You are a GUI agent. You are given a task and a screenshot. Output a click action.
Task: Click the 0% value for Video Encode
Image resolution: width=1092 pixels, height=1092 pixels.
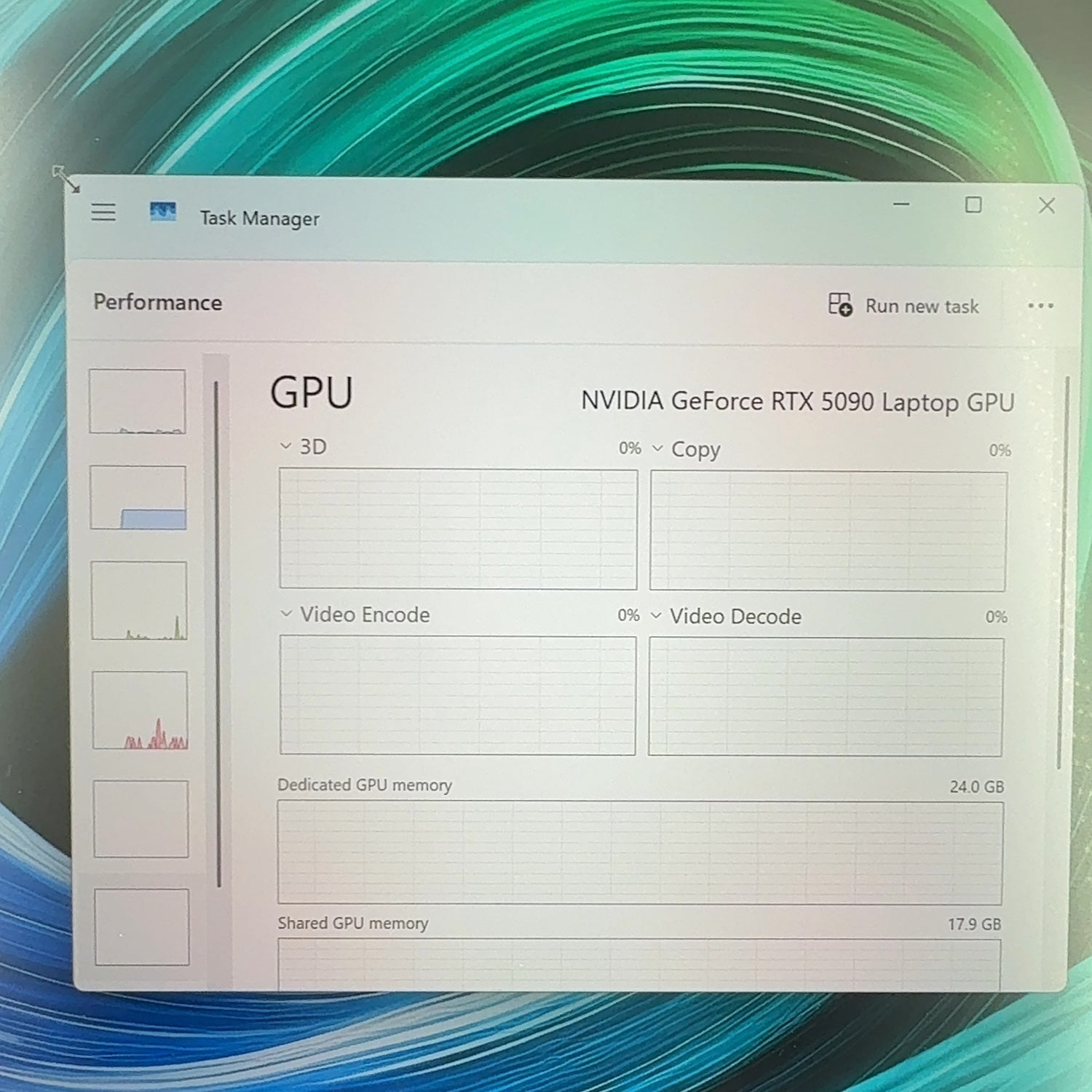pyautogui.click(x=629, y=616)
